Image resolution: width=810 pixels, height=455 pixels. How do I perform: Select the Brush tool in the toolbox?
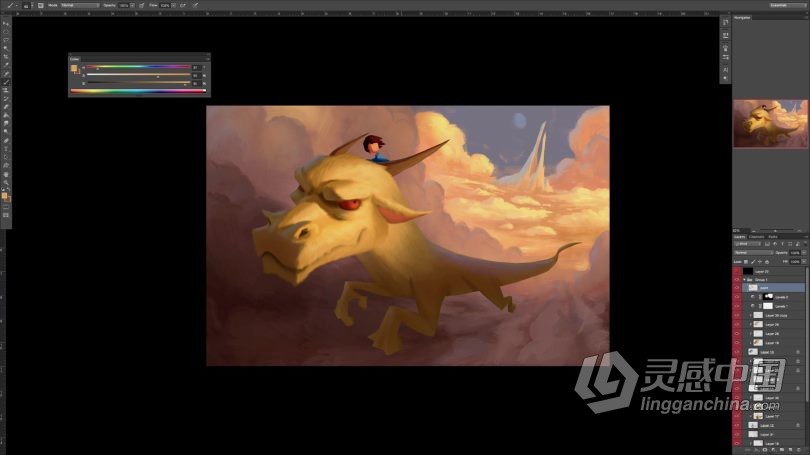pyautogui.click(x=6, y=82)
